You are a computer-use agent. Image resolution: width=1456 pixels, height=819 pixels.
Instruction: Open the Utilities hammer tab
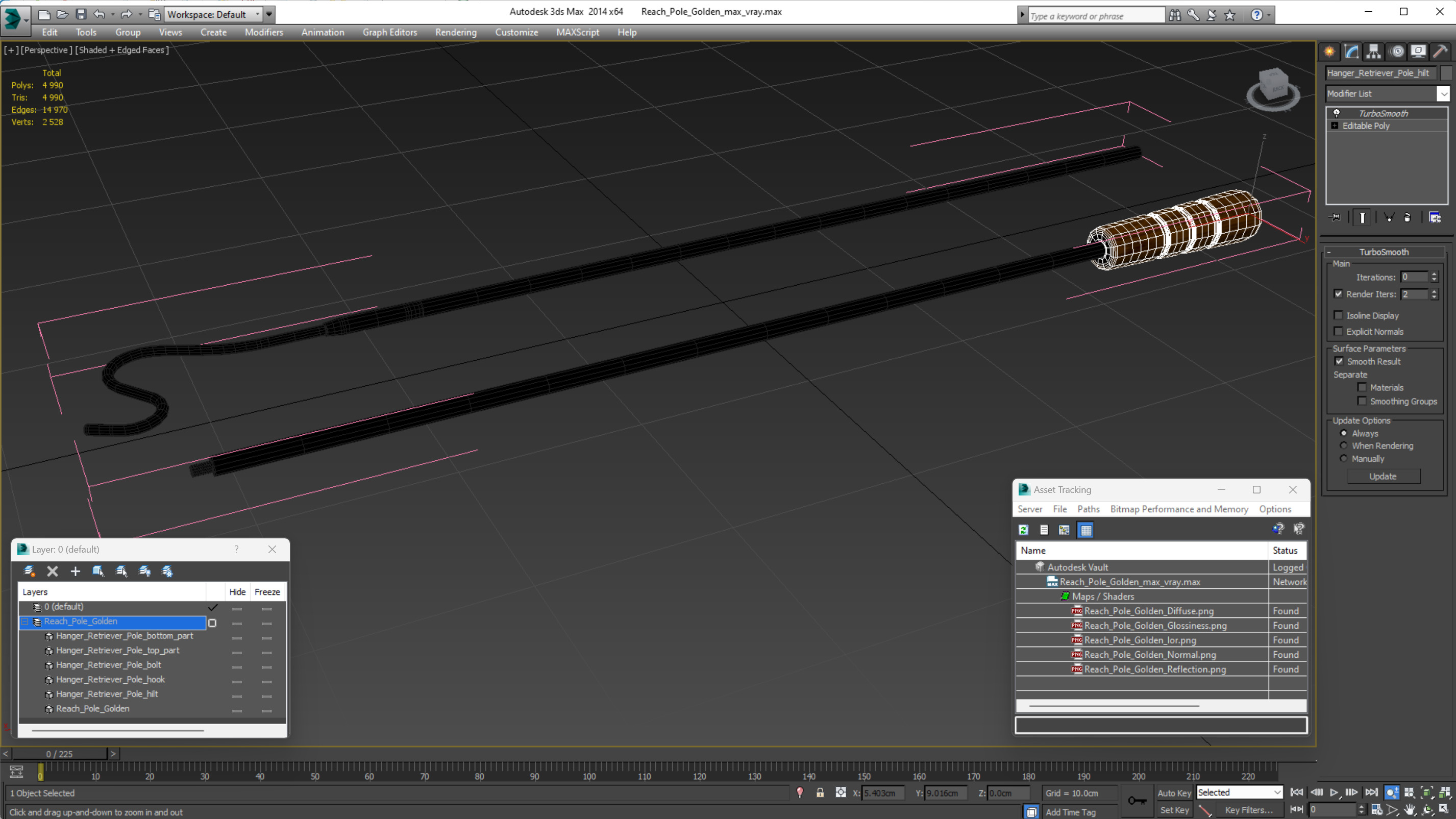click(x=1440, y=52)
